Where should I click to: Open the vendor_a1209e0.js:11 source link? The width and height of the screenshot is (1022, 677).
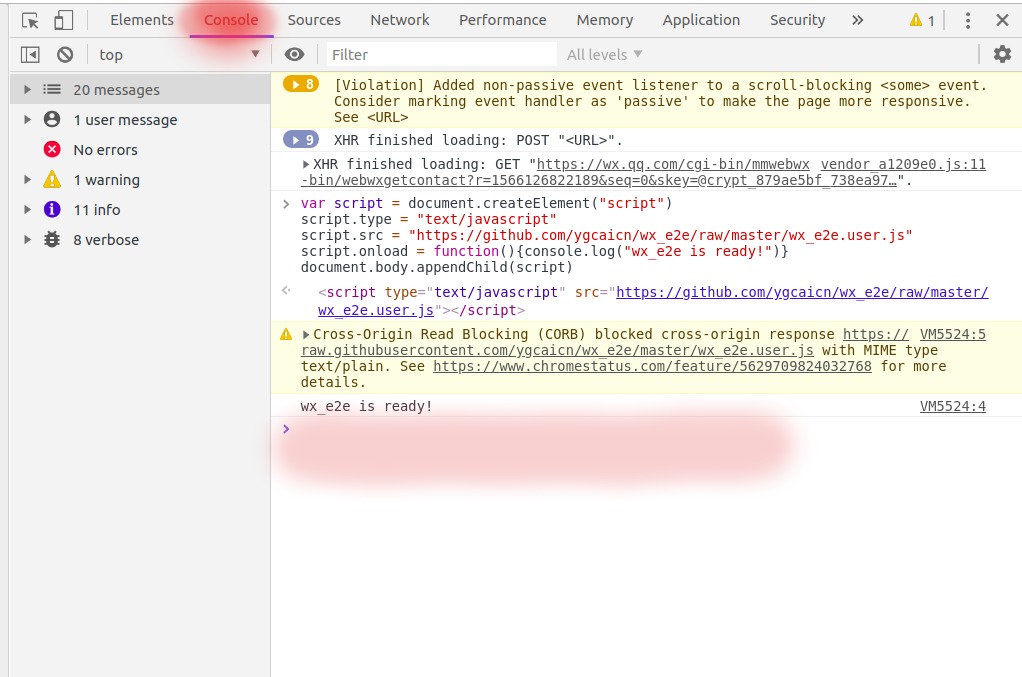[x=903, y=164]
